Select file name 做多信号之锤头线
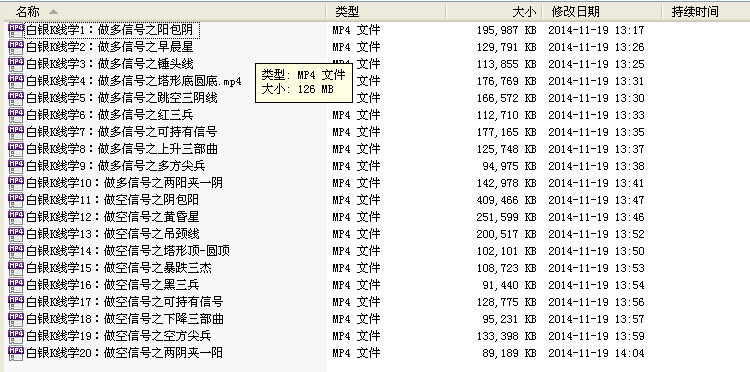 (x=145, y=64)
